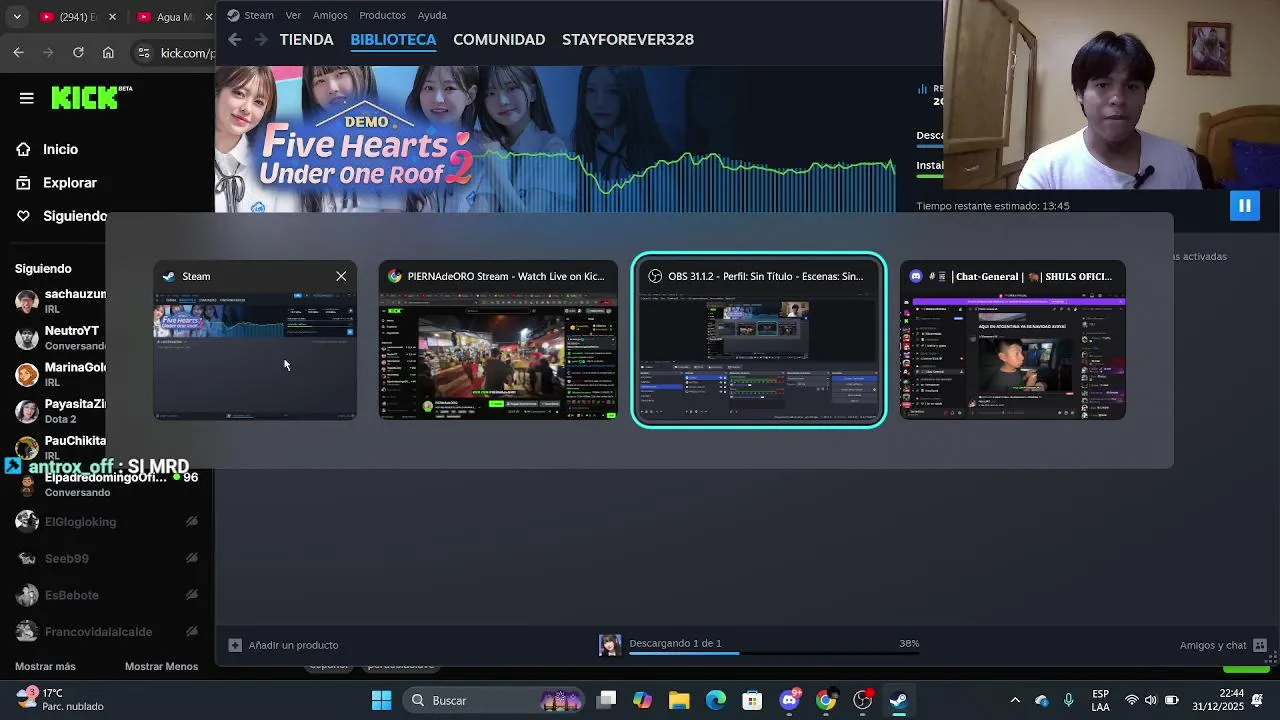Close Steam window from task switcher

341,276
